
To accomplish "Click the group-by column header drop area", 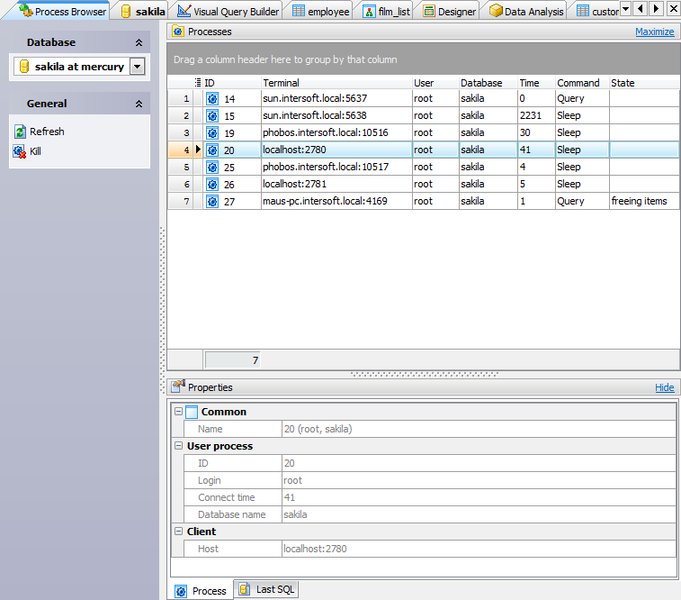I will 423,60.
